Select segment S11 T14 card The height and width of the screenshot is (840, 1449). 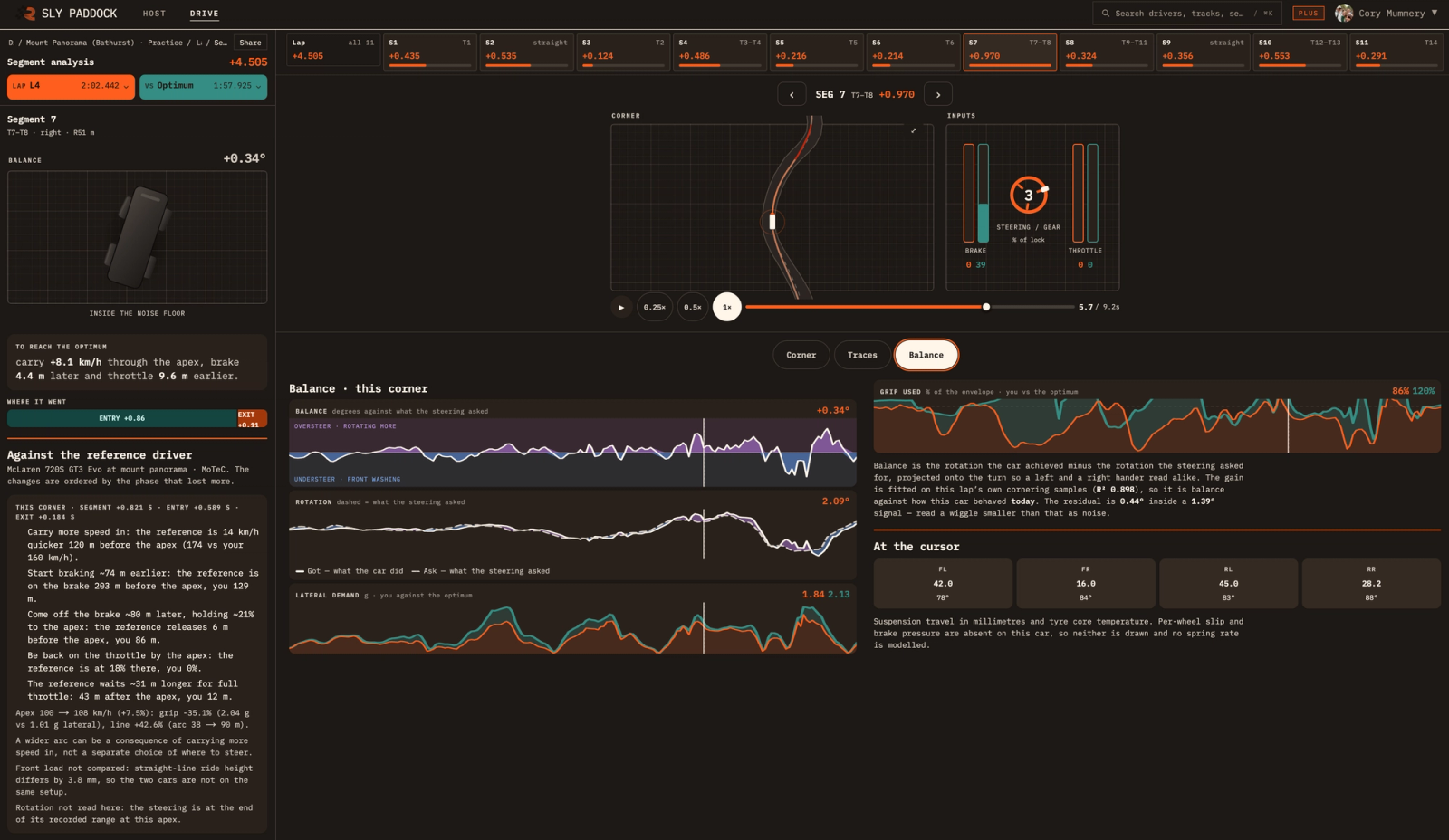point(1396,51)
